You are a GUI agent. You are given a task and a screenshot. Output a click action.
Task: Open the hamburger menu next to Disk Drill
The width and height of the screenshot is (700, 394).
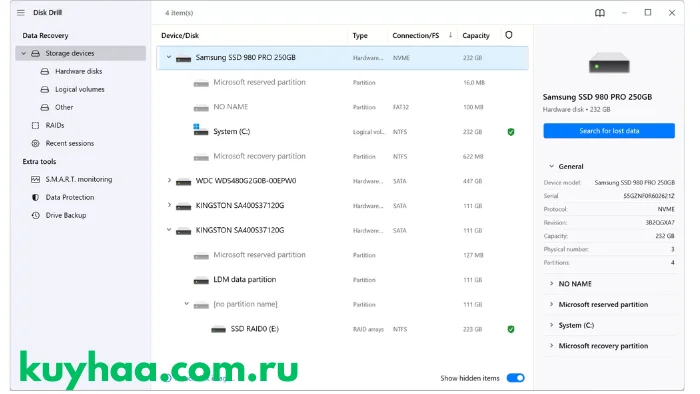tap(21, 12)
